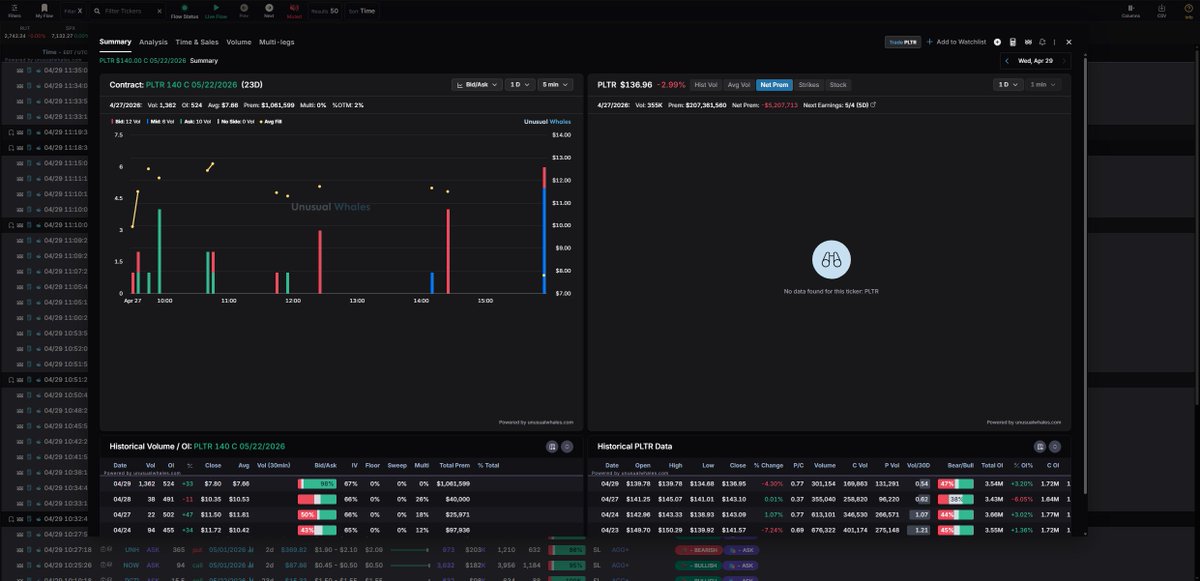Click table view icon in Historical Volume / OI

552,446
